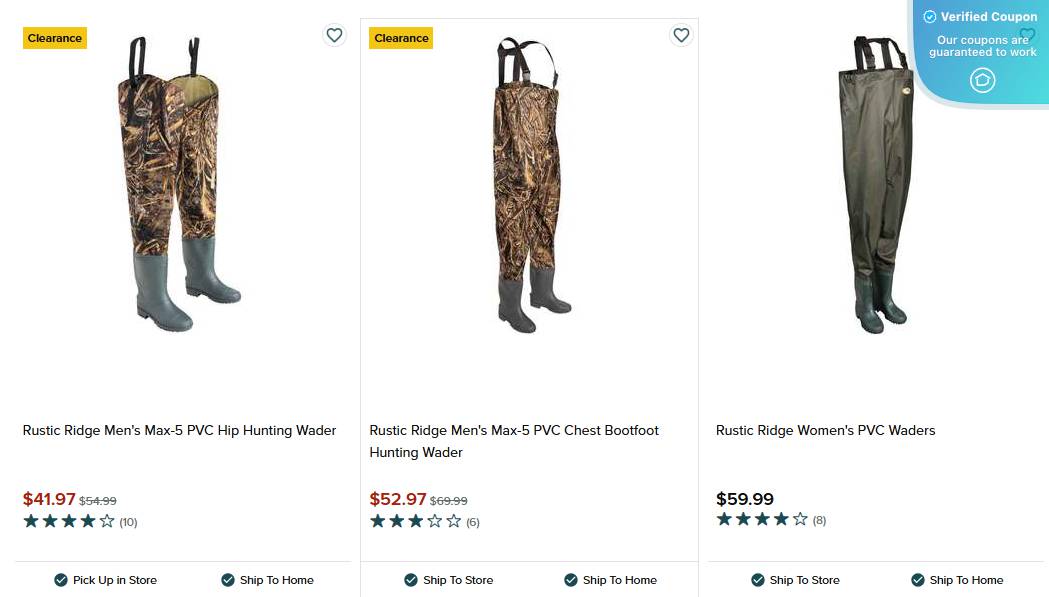The image size is (1049, 597).
Task: Click the (10) reviews count on hip wader
Action: point(128,521)
